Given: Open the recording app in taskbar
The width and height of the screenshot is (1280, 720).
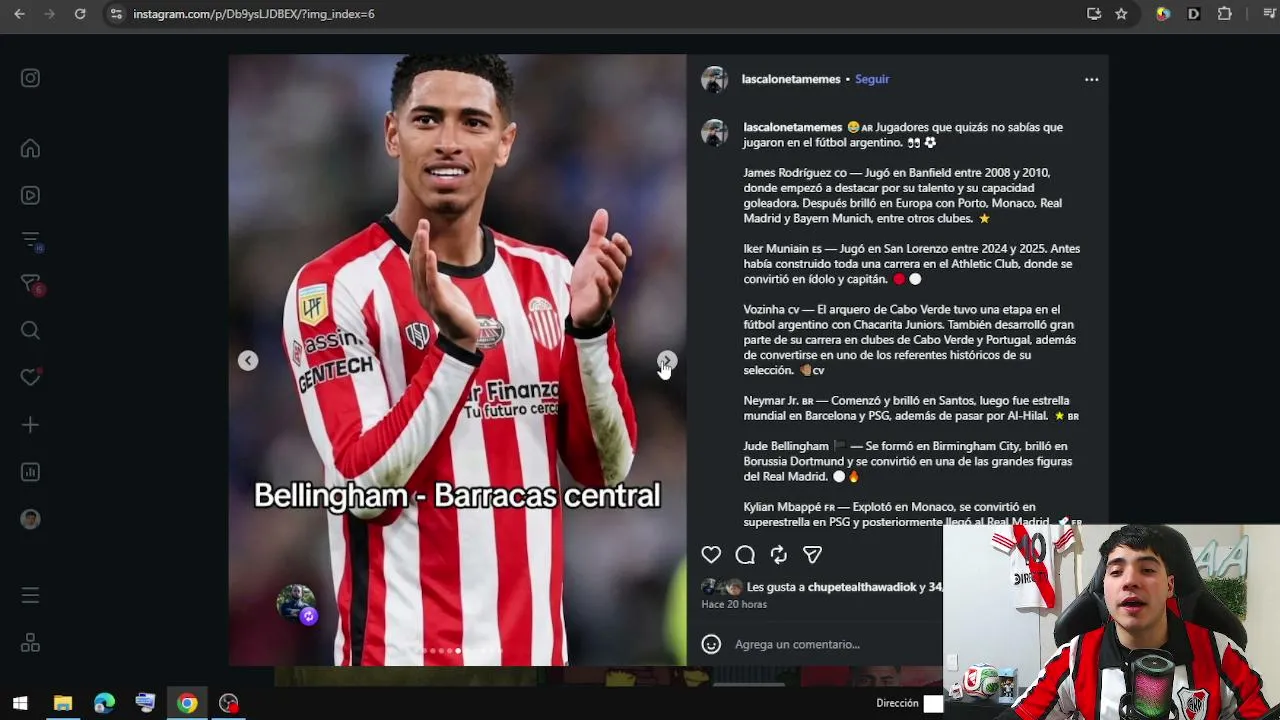Looking at the screenshot, I should point(229,703).
